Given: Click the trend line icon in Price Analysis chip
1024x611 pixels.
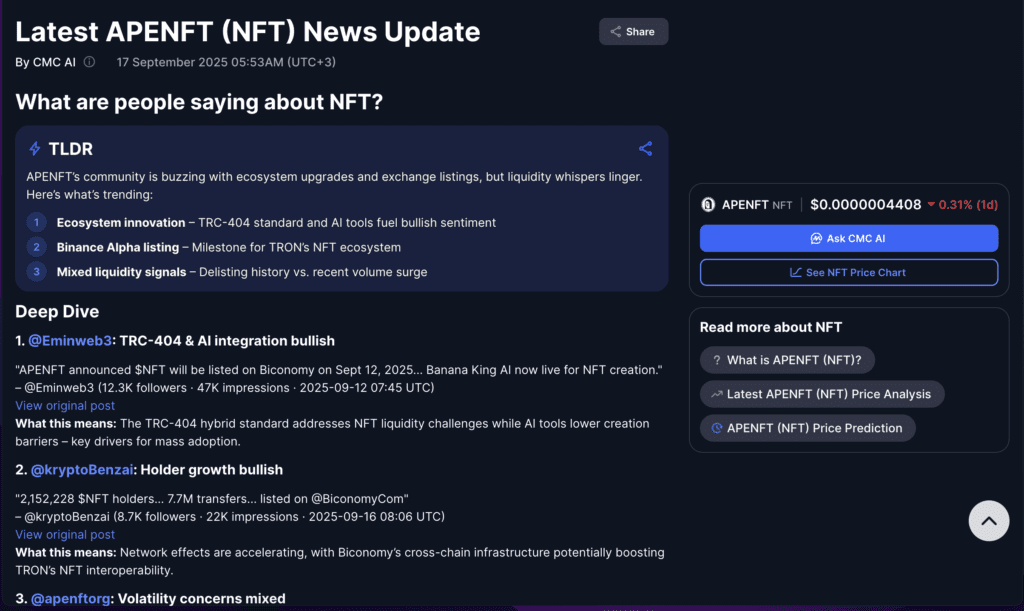Looking at the screenshot, I should [716, 394].
